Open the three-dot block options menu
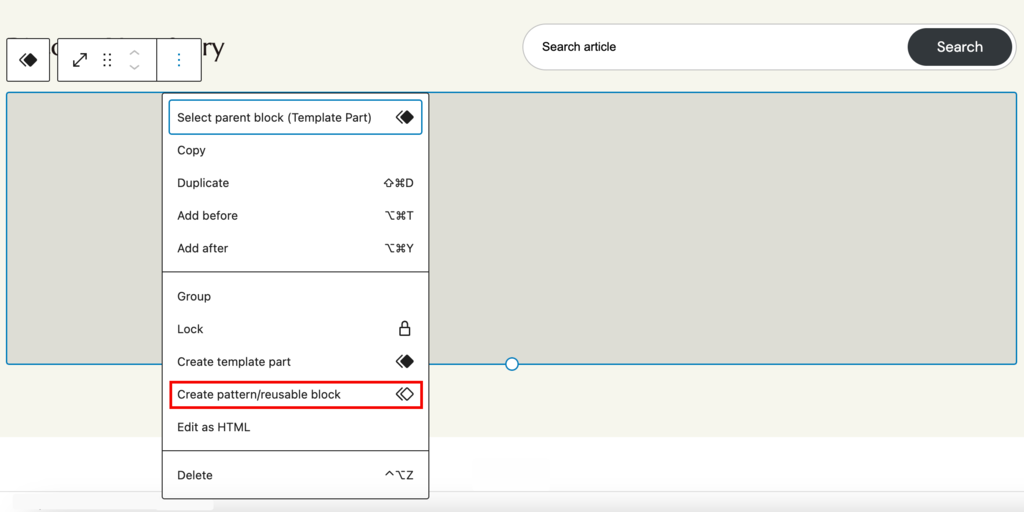Image resolution: width=1024 pixels, height=512 pixels. 179,60
